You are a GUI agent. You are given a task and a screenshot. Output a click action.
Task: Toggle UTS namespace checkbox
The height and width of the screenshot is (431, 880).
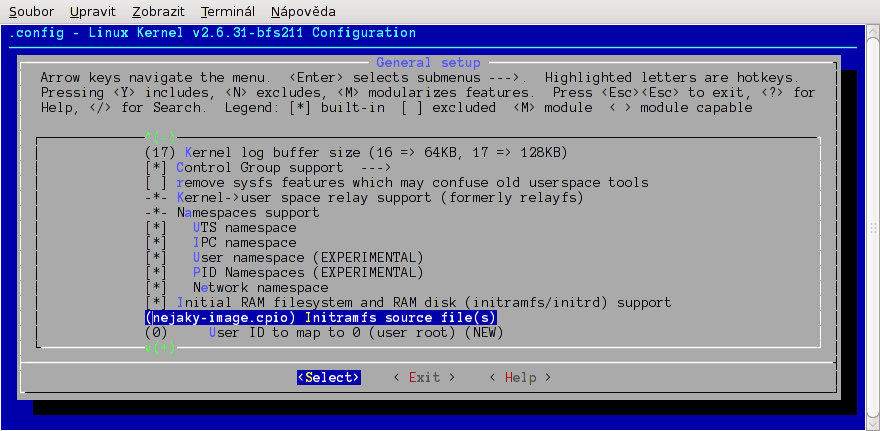tap(156, 228)
